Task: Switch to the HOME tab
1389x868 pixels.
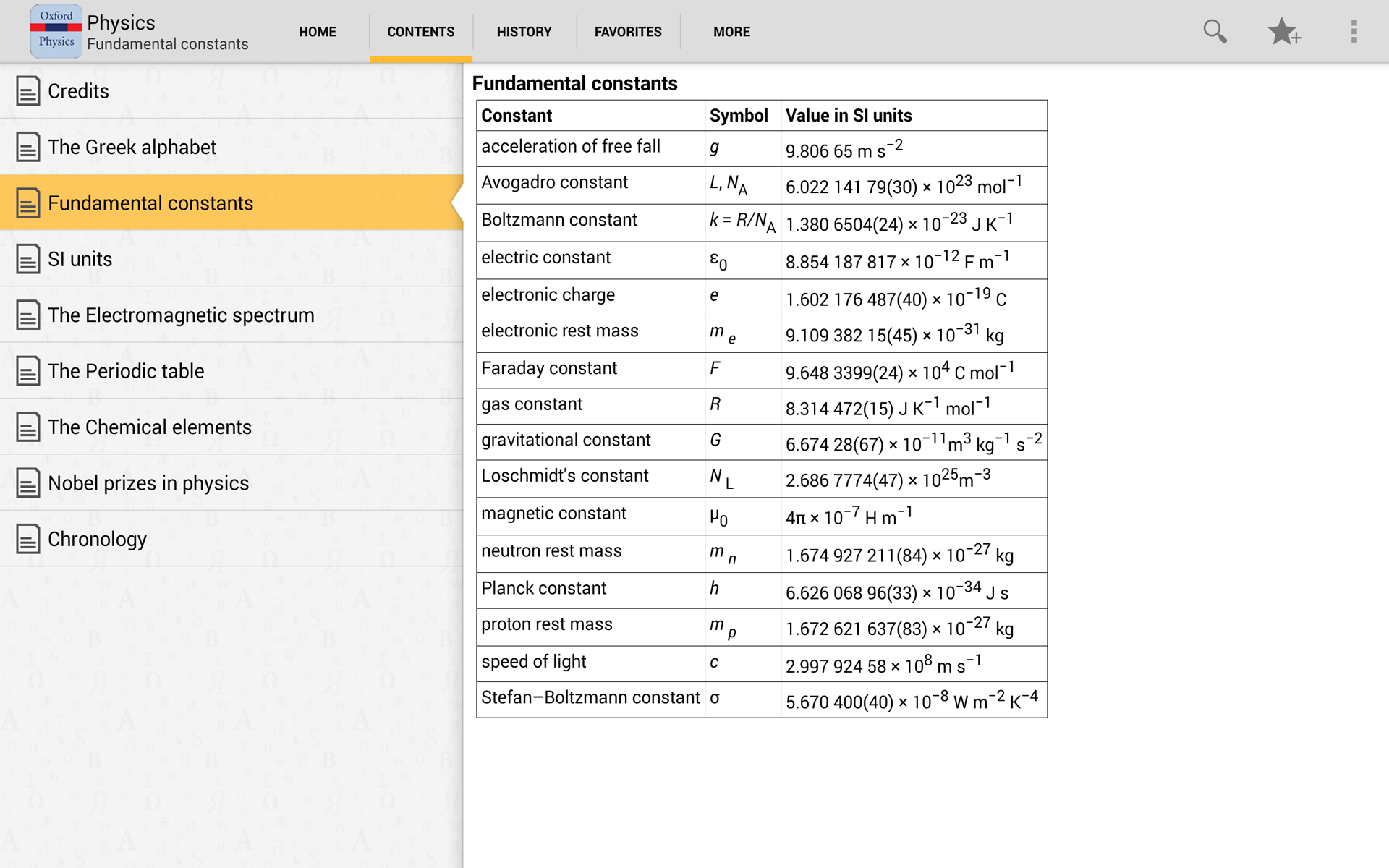Action: click(x=317, y=31)
